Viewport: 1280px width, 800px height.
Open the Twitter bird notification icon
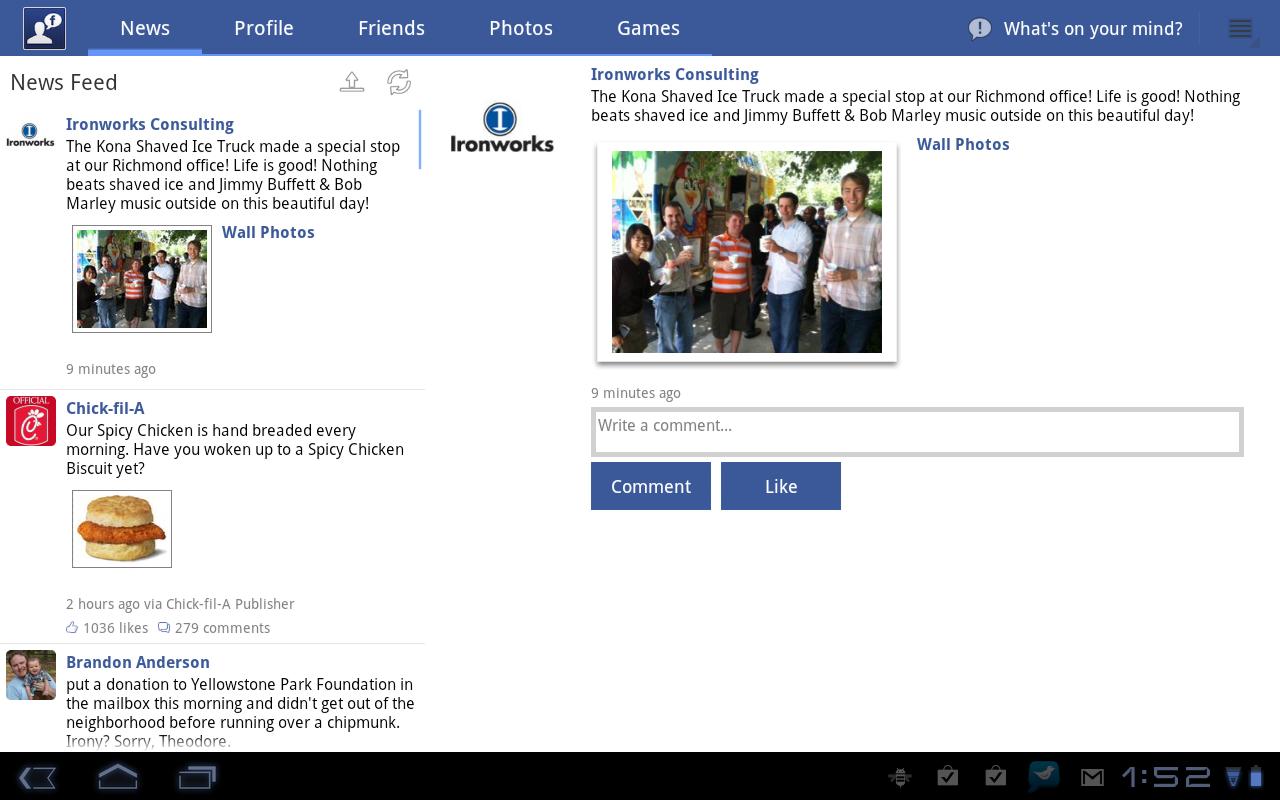click(1044, 776)
